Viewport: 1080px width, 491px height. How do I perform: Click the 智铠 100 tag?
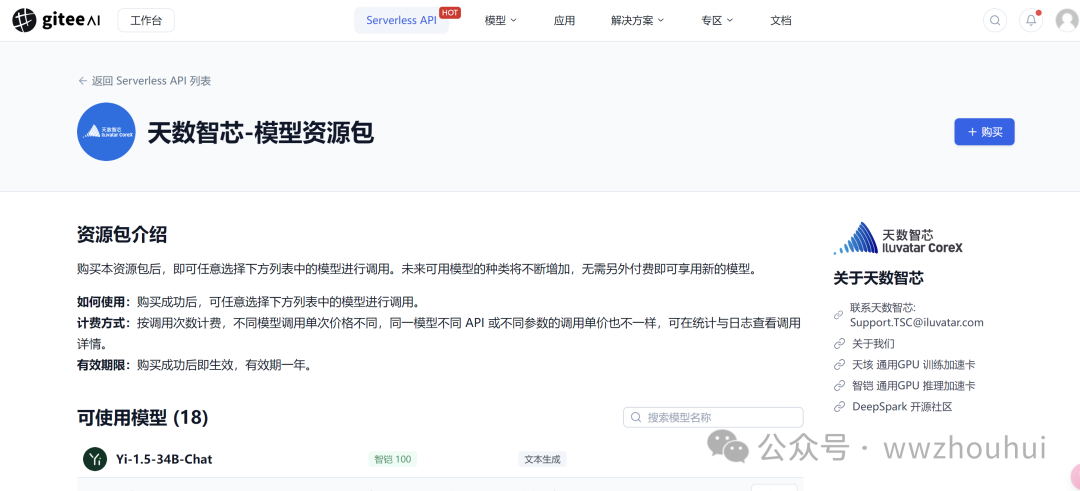click(393, 459)
